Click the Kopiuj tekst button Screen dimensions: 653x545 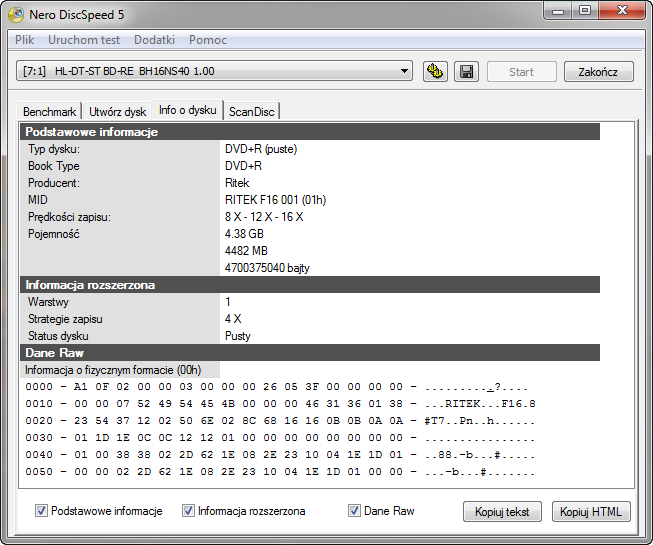coord(502,511)
